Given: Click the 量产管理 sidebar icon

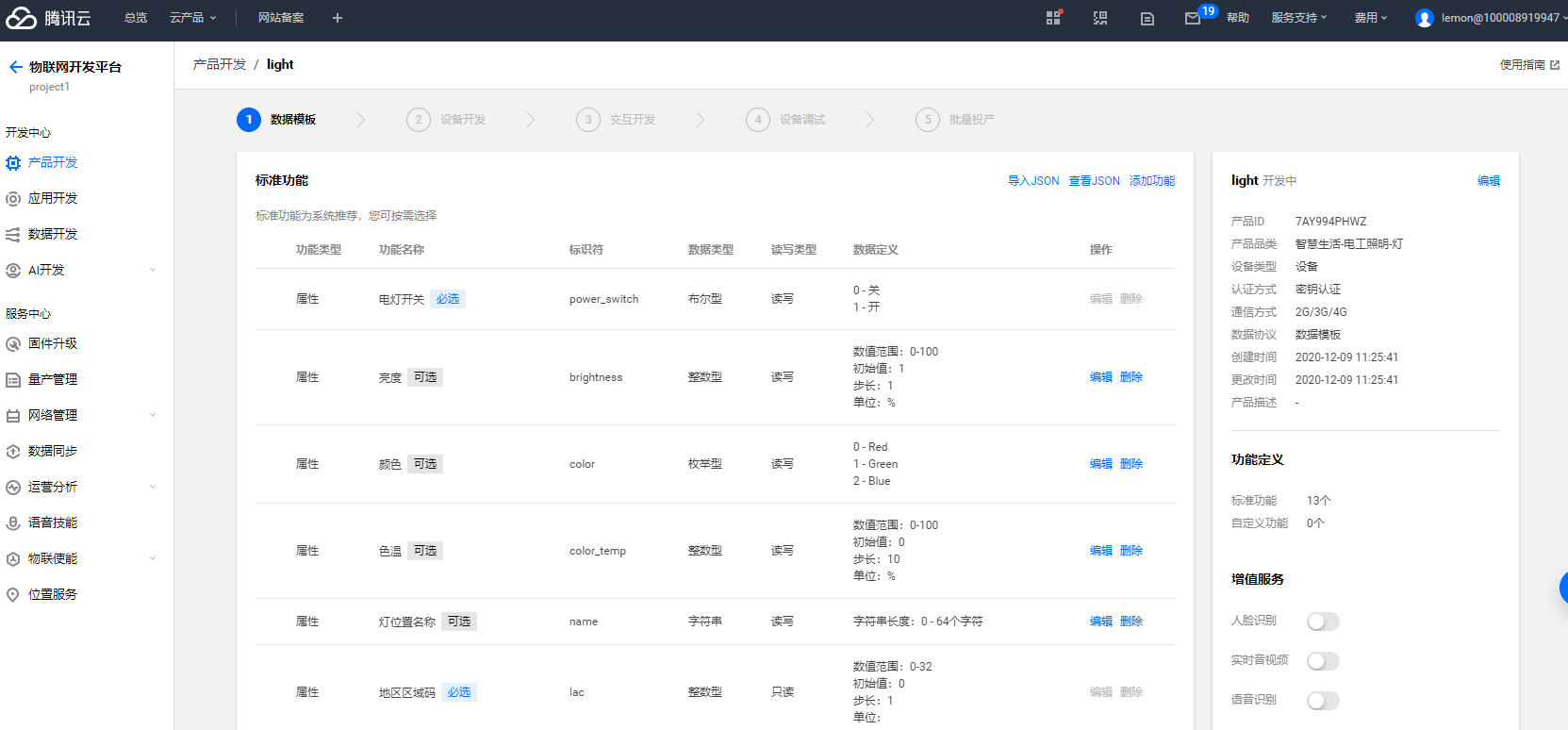Looking at the screenshot, I should coord(13,380).
